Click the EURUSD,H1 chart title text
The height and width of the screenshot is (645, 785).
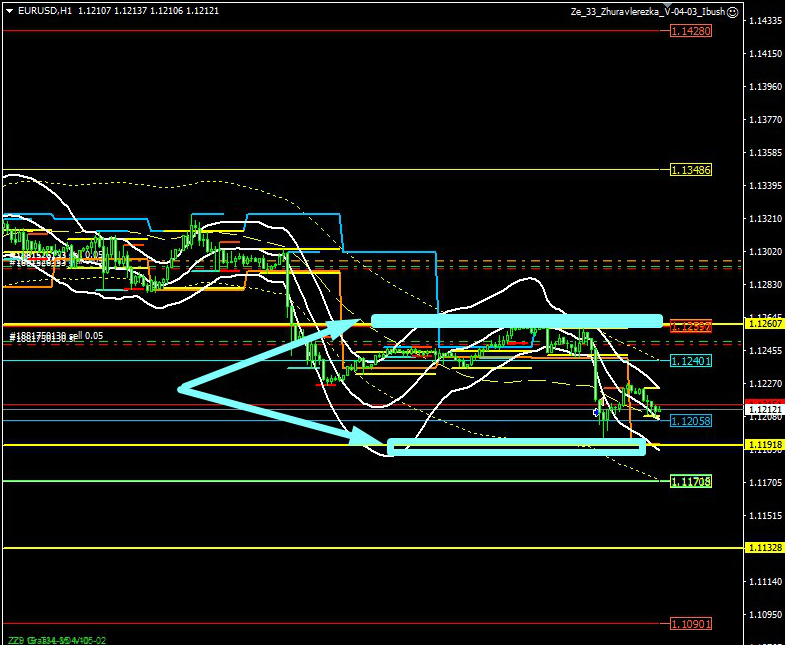coord(42,10)
